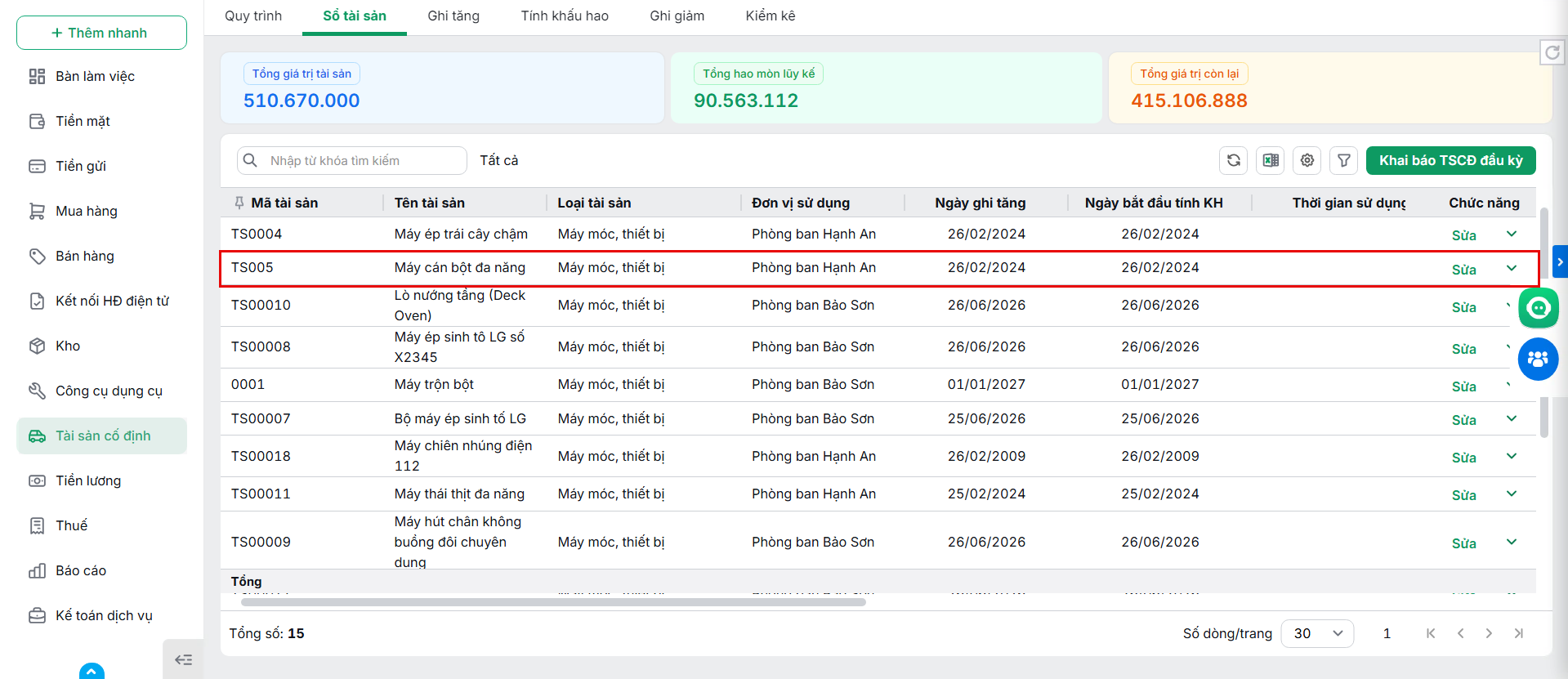Expand actions dropdown for TS00018 row
This screenshot has height=679, width=1568.
pos(1512,457)
